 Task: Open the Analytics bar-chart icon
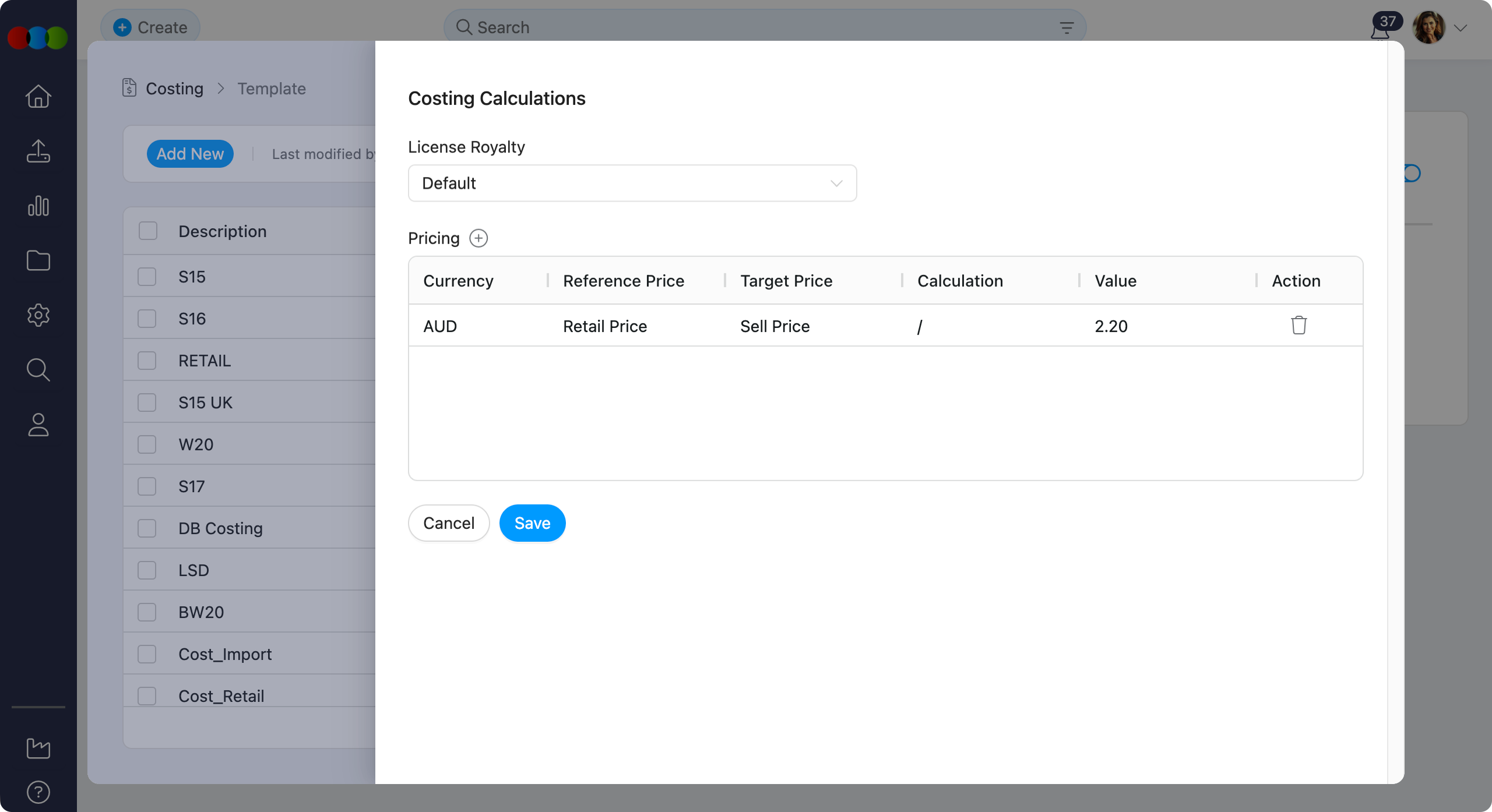38,206
